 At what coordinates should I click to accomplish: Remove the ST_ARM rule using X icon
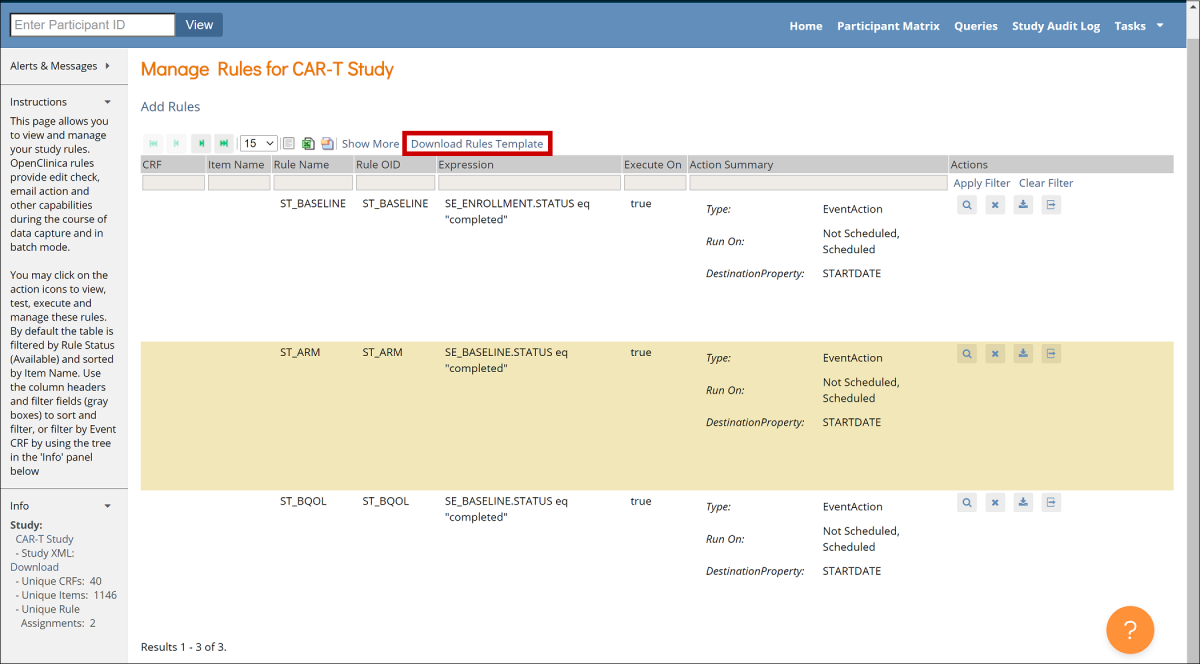pyautogui.click(x=995, y=354)
